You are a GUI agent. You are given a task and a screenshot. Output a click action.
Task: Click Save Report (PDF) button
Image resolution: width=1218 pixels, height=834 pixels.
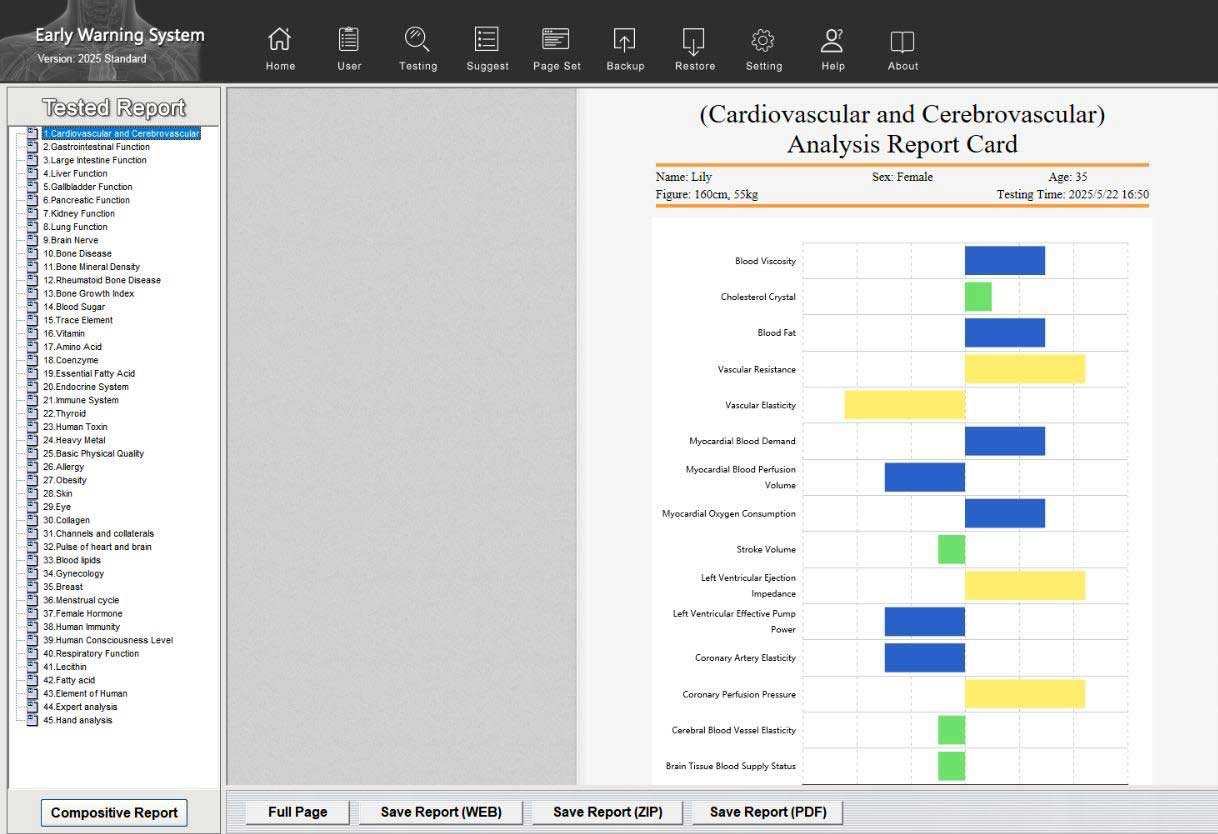pyautogui.click(x=768, y=812)
